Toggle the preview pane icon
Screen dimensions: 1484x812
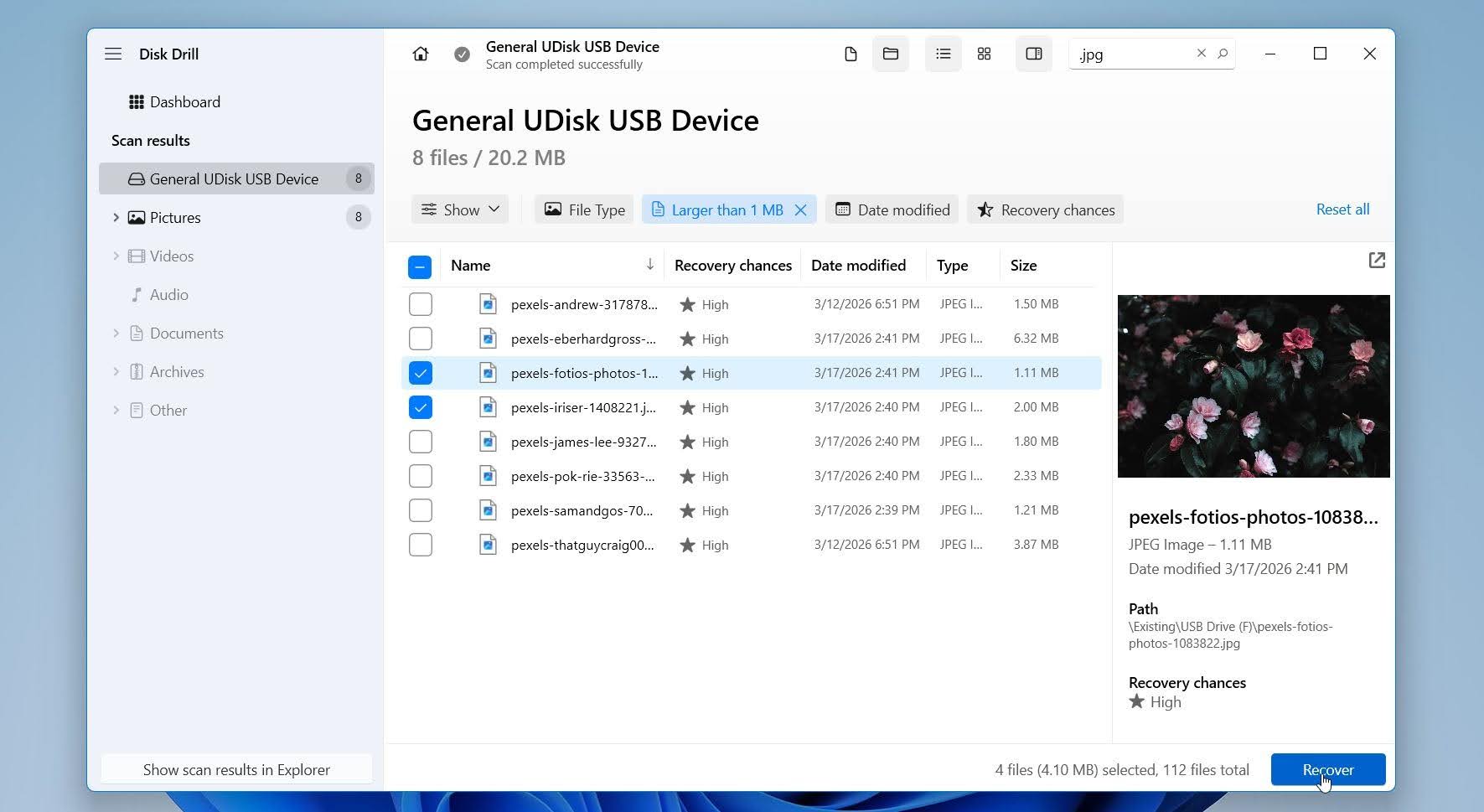(x=1034, y=54)
